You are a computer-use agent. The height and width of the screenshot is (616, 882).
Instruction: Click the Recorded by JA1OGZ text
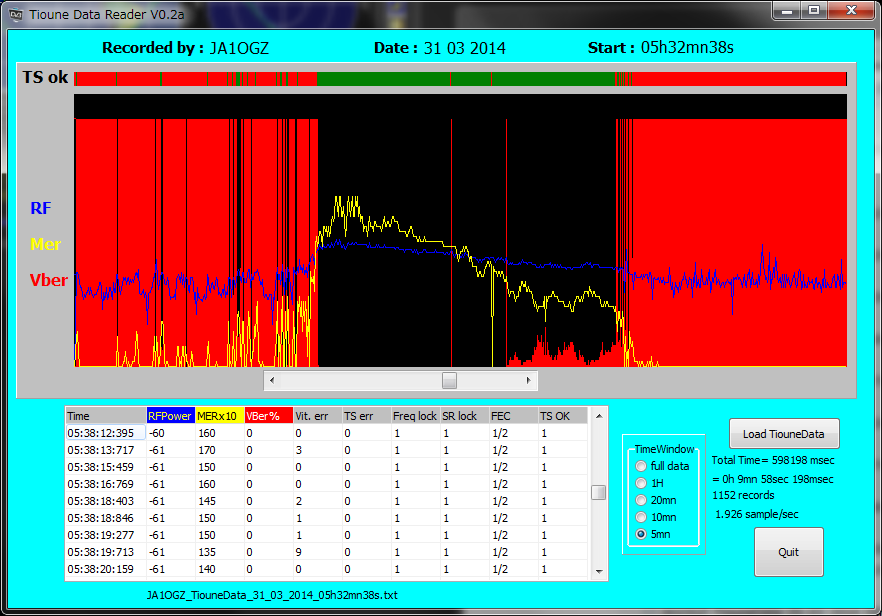(x=186, y=48)
